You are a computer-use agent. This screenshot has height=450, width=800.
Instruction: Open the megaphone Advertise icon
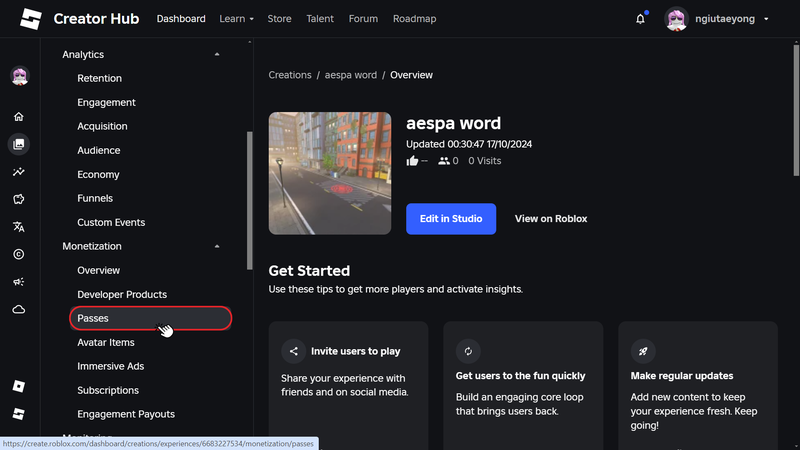[19, 282]
